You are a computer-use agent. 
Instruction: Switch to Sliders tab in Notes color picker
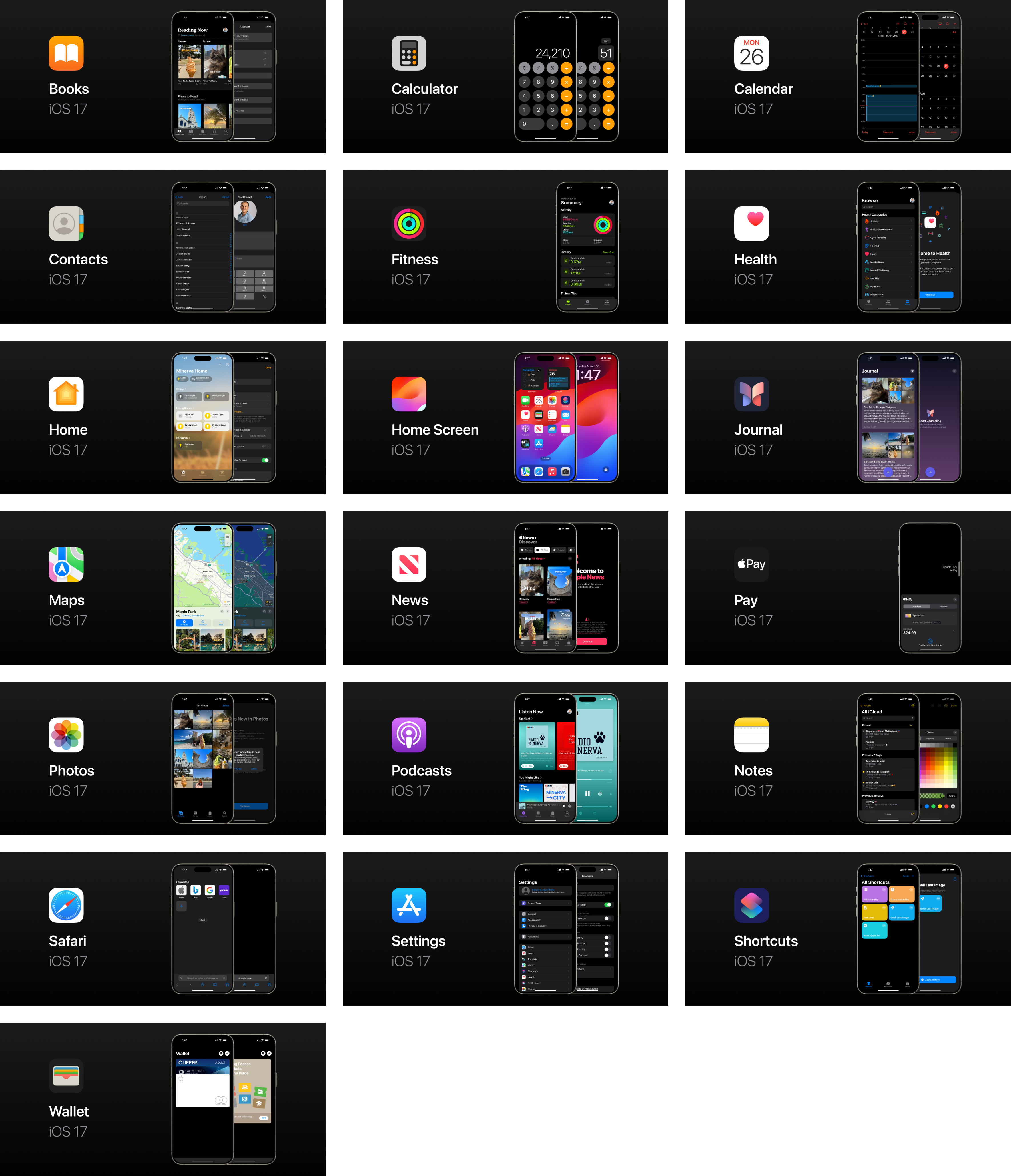click(948, 738)
